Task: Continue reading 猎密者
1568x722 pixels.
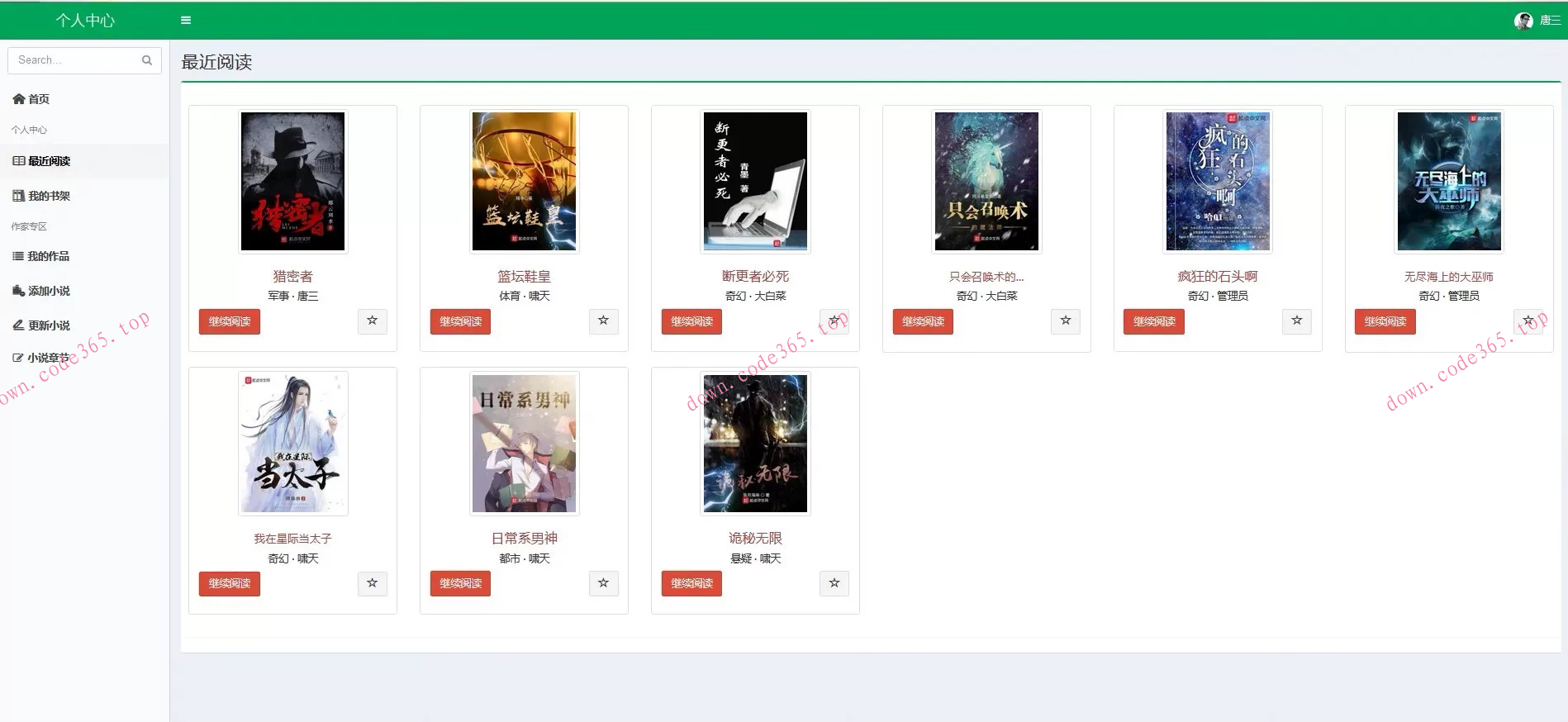Action: click(x=230, y=321)
